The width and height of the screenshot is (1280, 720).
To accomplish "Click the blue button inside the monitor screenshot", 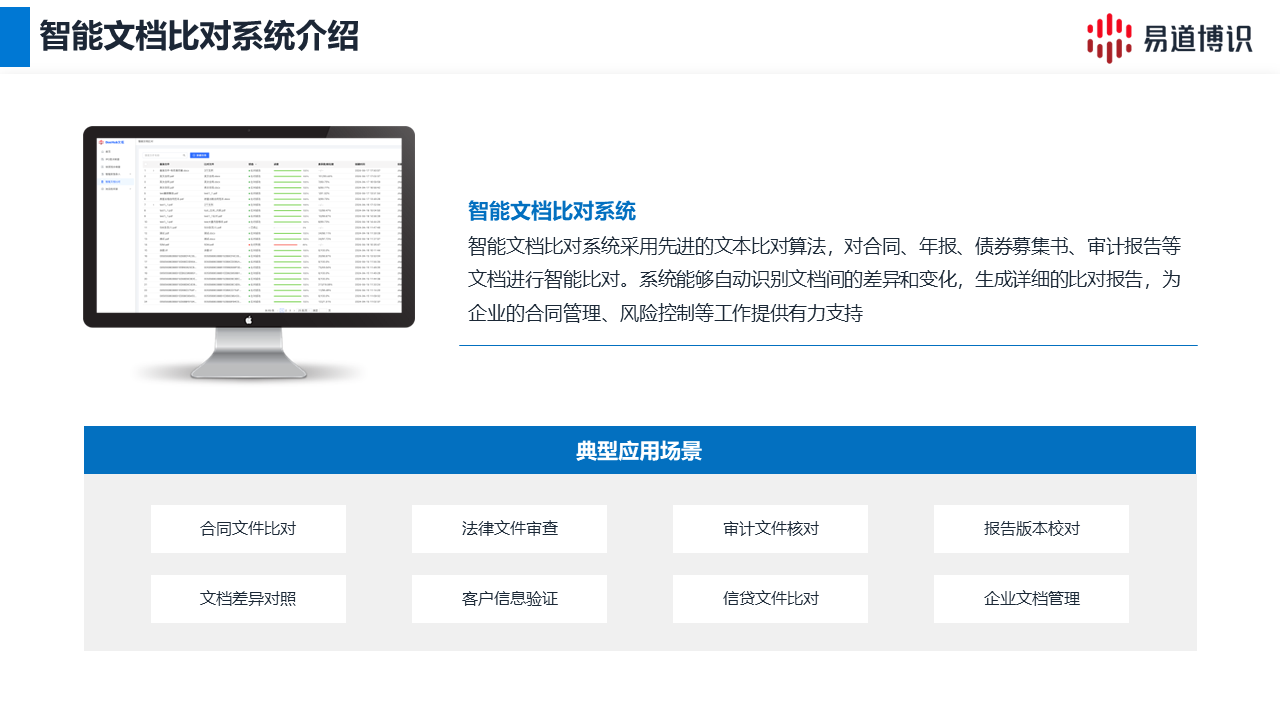I will point(199,155).
